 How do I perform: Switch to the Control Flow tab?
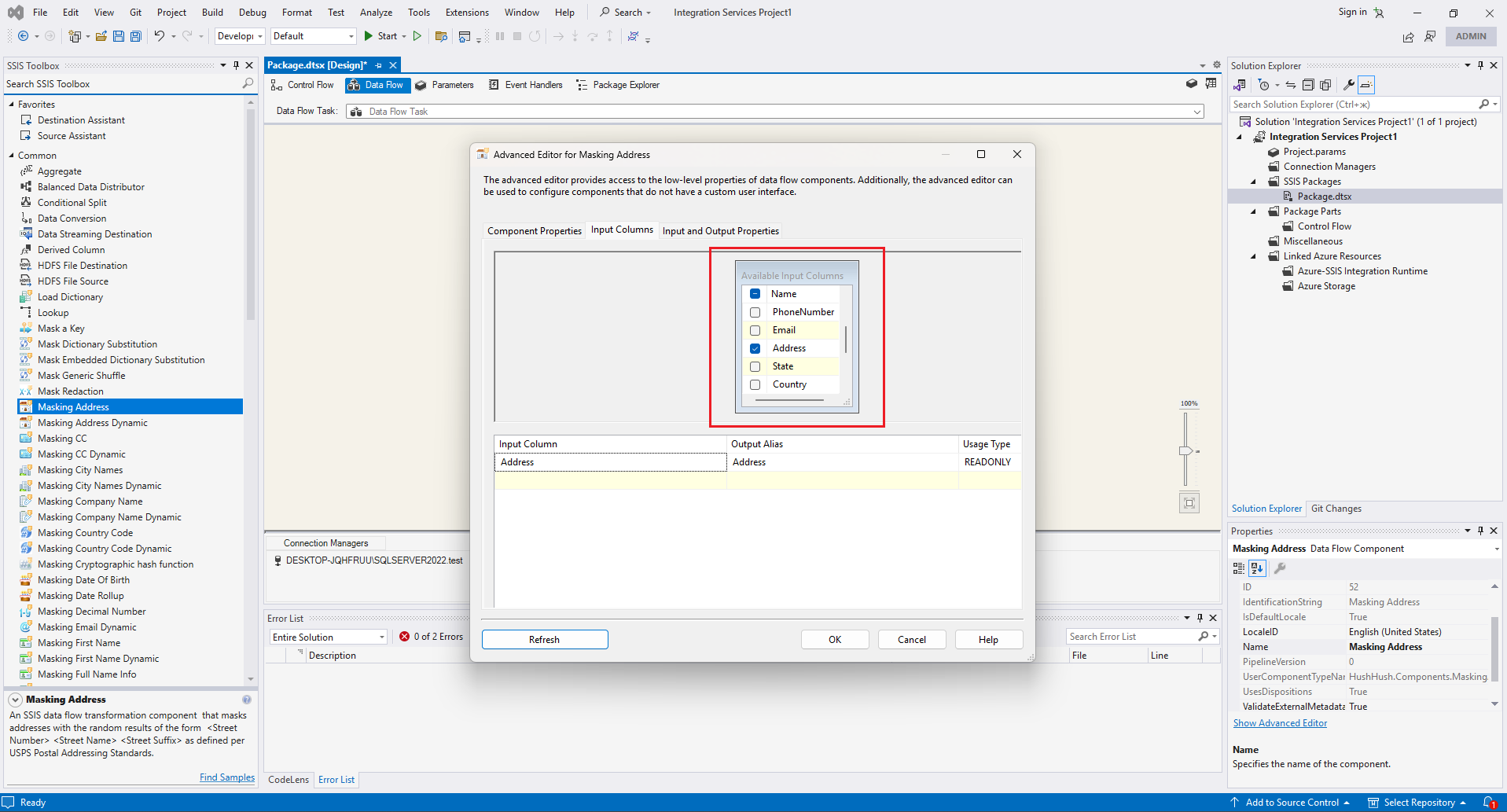point(303,85)
